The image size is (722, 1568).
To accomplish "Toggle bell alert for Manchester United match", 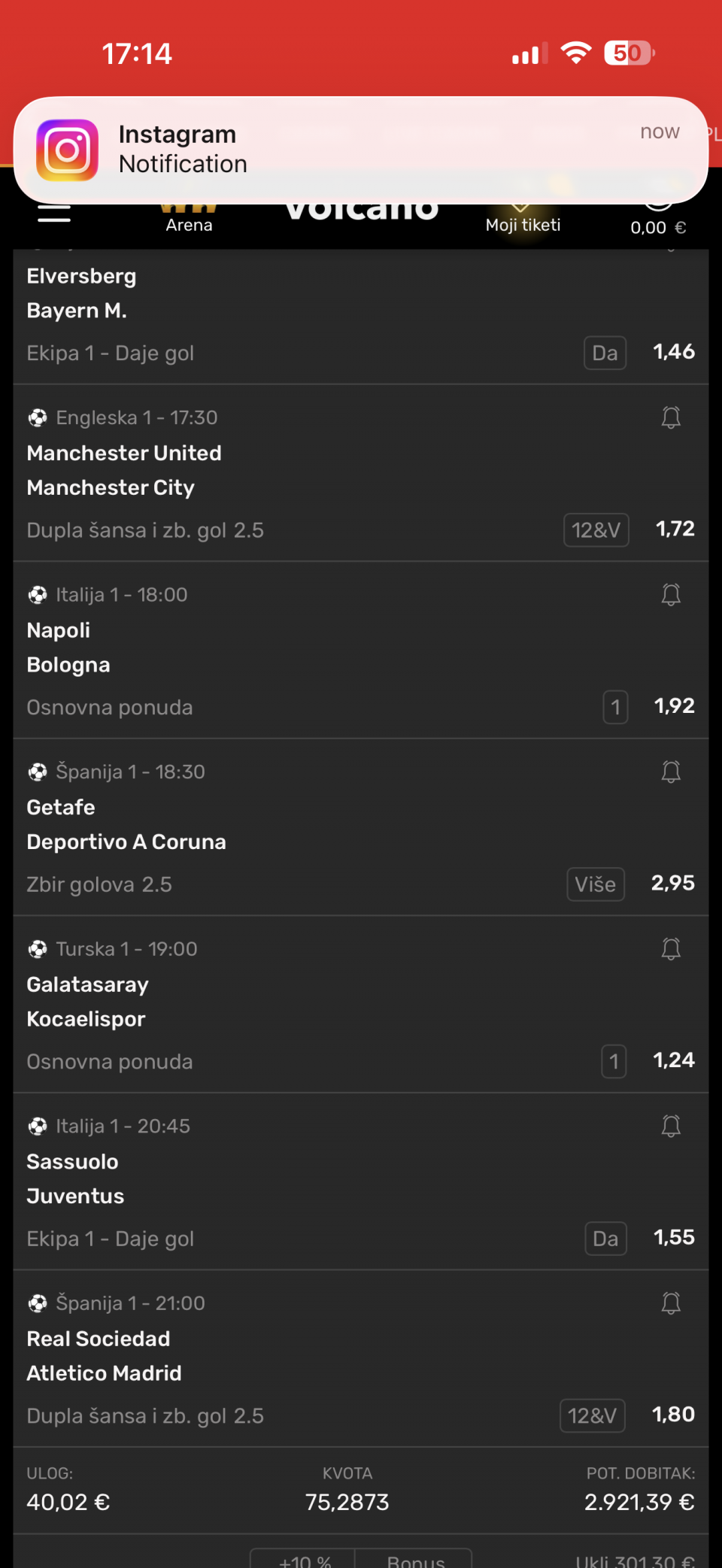I will tap(671, 417).
